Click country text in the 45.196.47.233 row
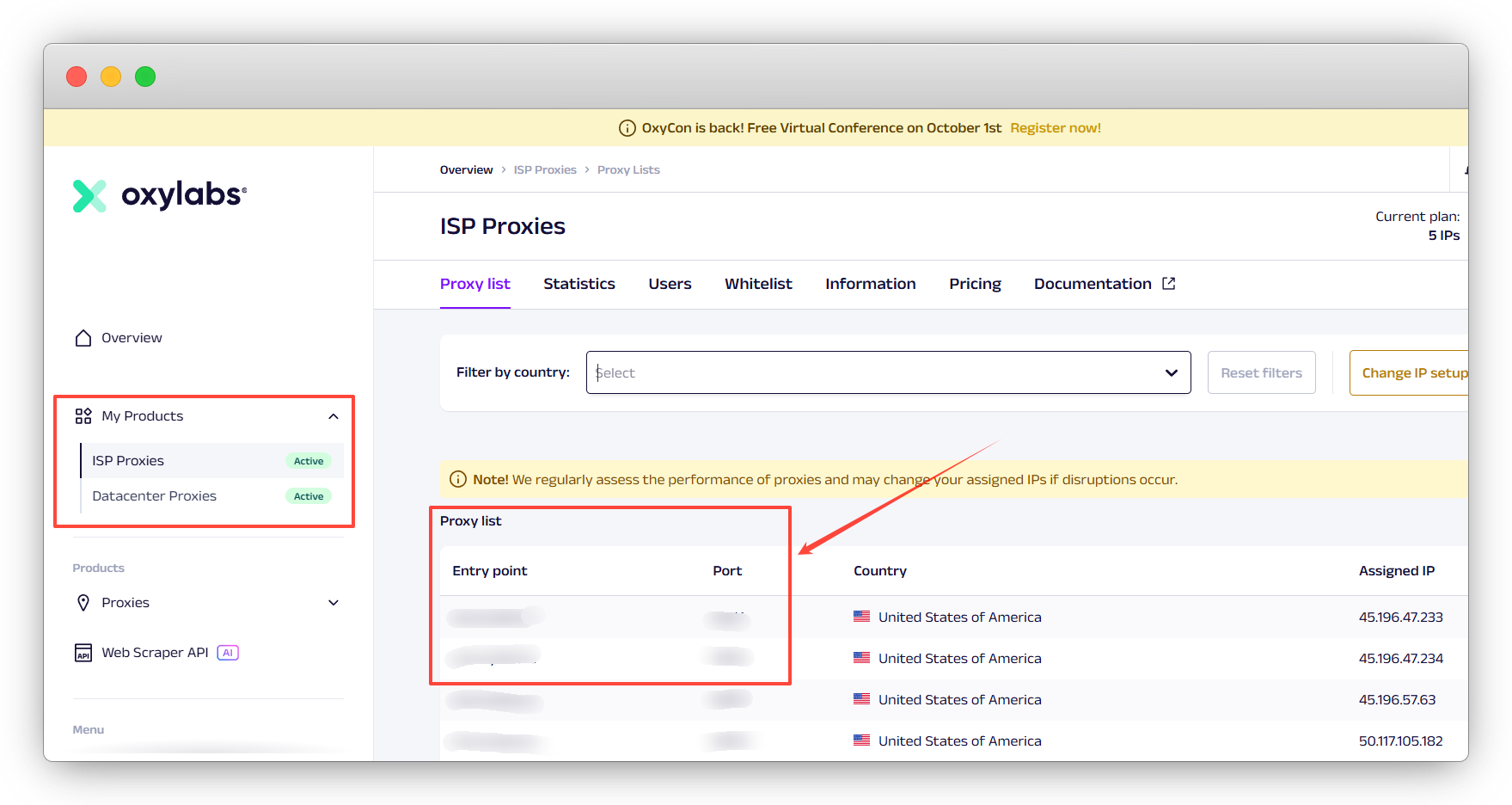The width and height of the screenshot is (1512, 805). click(960, 617)
